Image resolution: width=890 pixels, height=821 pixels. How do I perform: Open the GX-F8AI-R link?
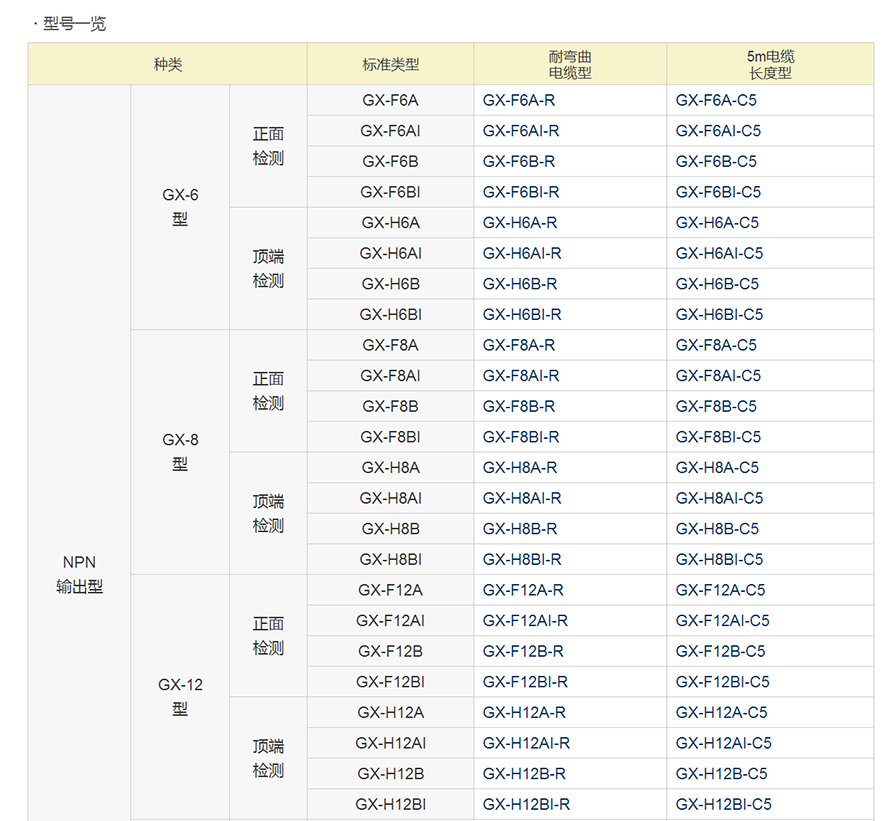point(521,376)
